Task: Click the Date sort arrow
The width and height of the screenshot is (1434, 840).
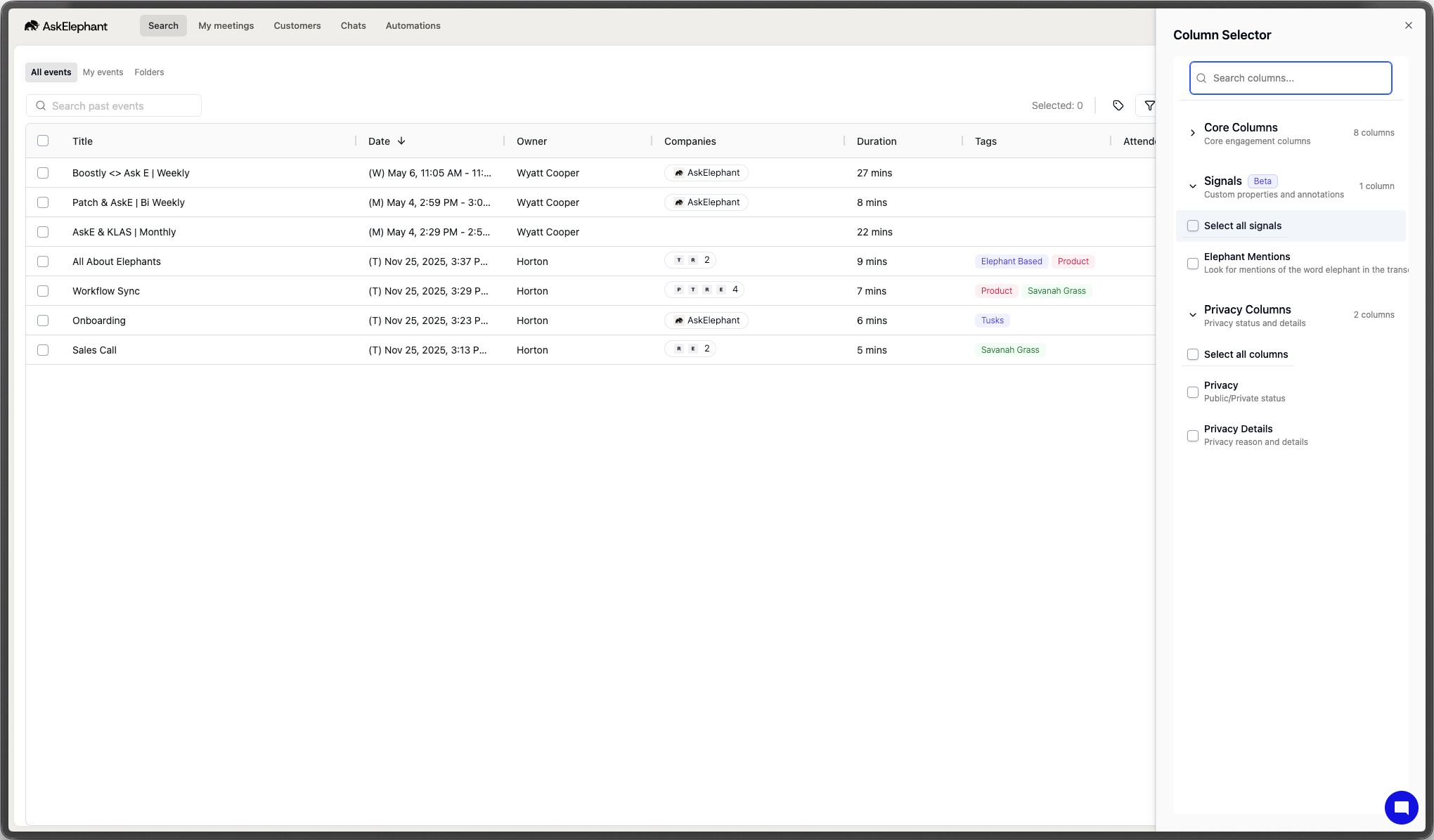Action: coord(401,141)
